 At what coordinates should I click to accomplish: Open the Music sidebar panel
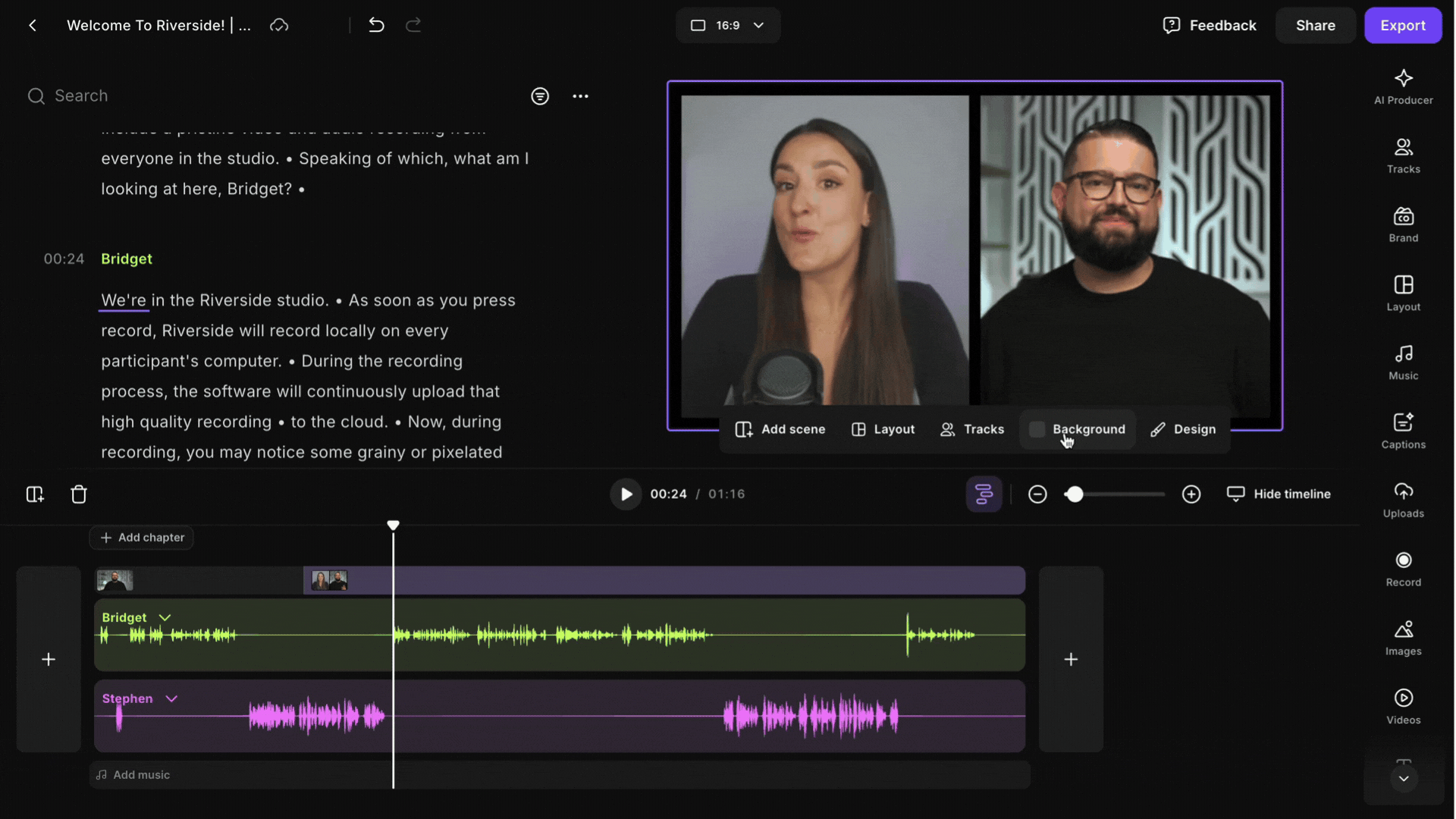1403,362
